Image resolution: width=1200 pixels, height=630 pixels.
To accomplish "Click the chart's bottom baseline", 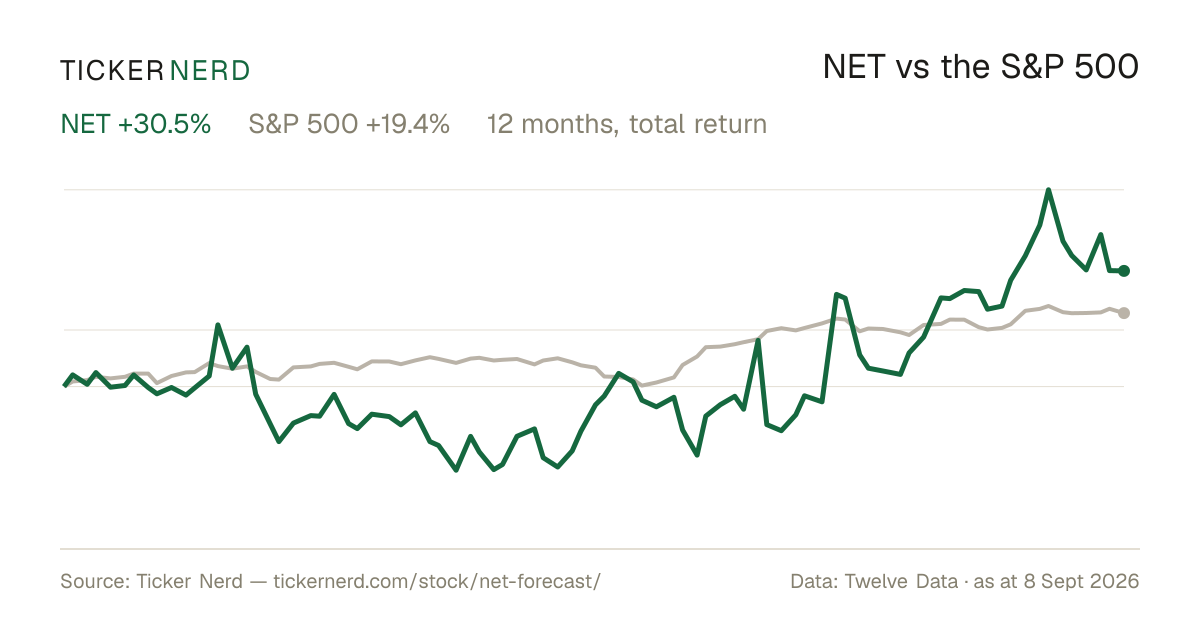I will (x=600, y=548).
